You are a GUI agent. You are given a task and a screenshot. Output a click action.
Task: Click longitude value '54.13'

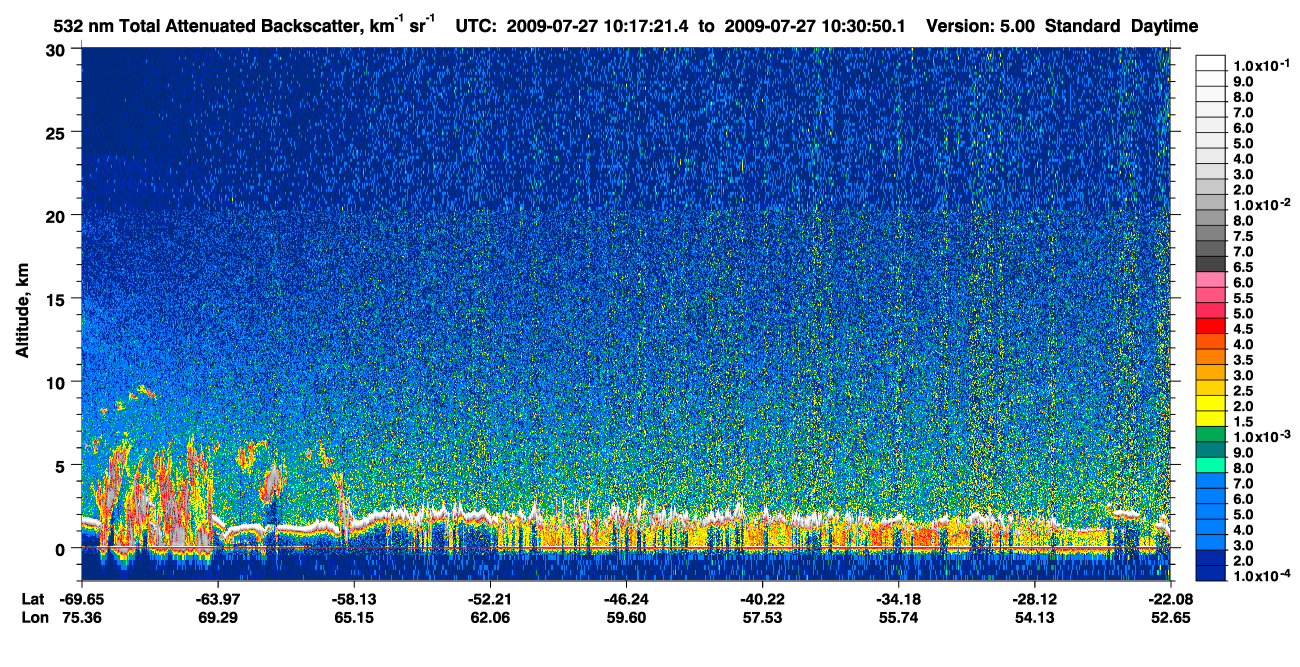(x=1033, y=619)
